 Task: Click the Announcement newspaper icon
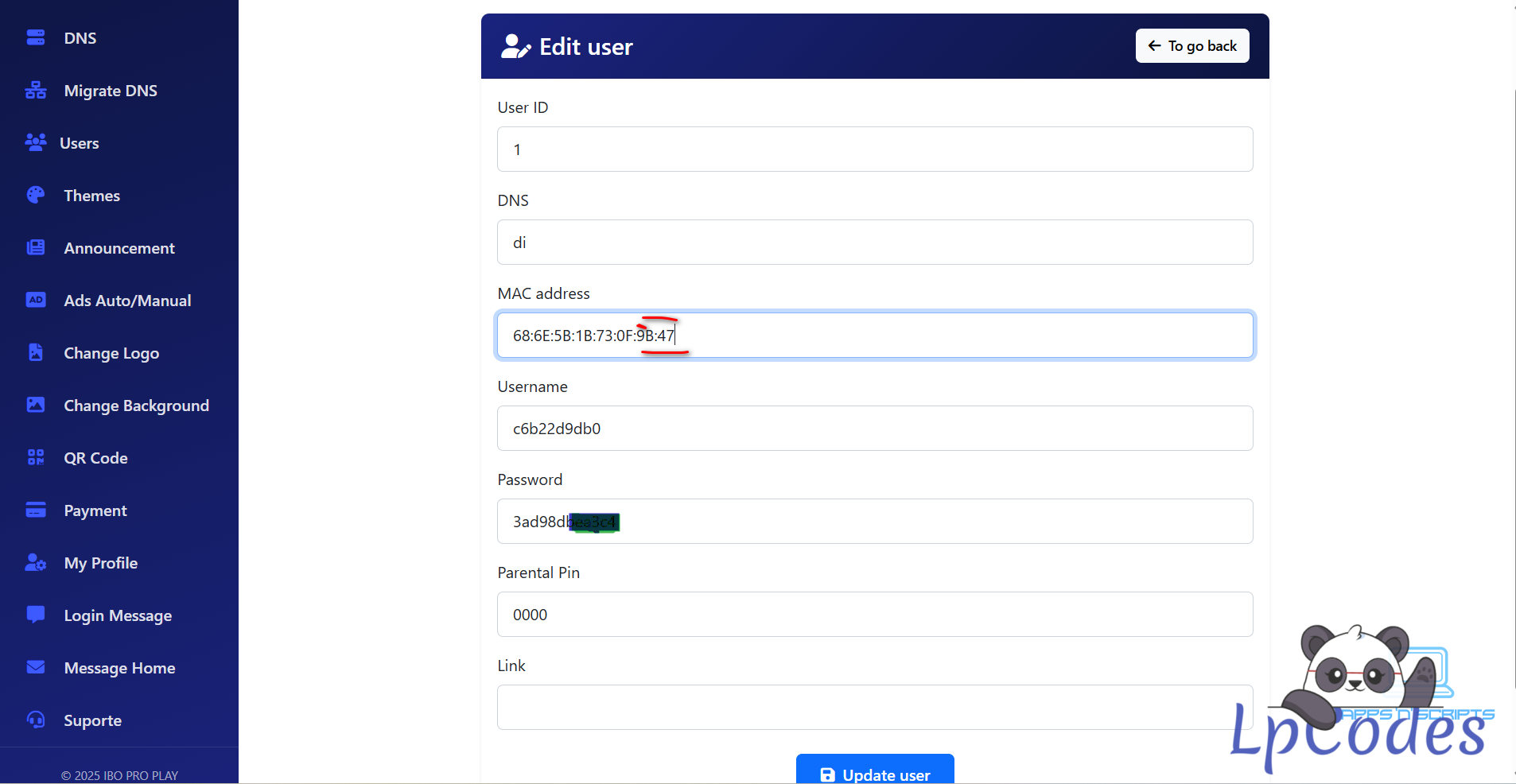36,247
